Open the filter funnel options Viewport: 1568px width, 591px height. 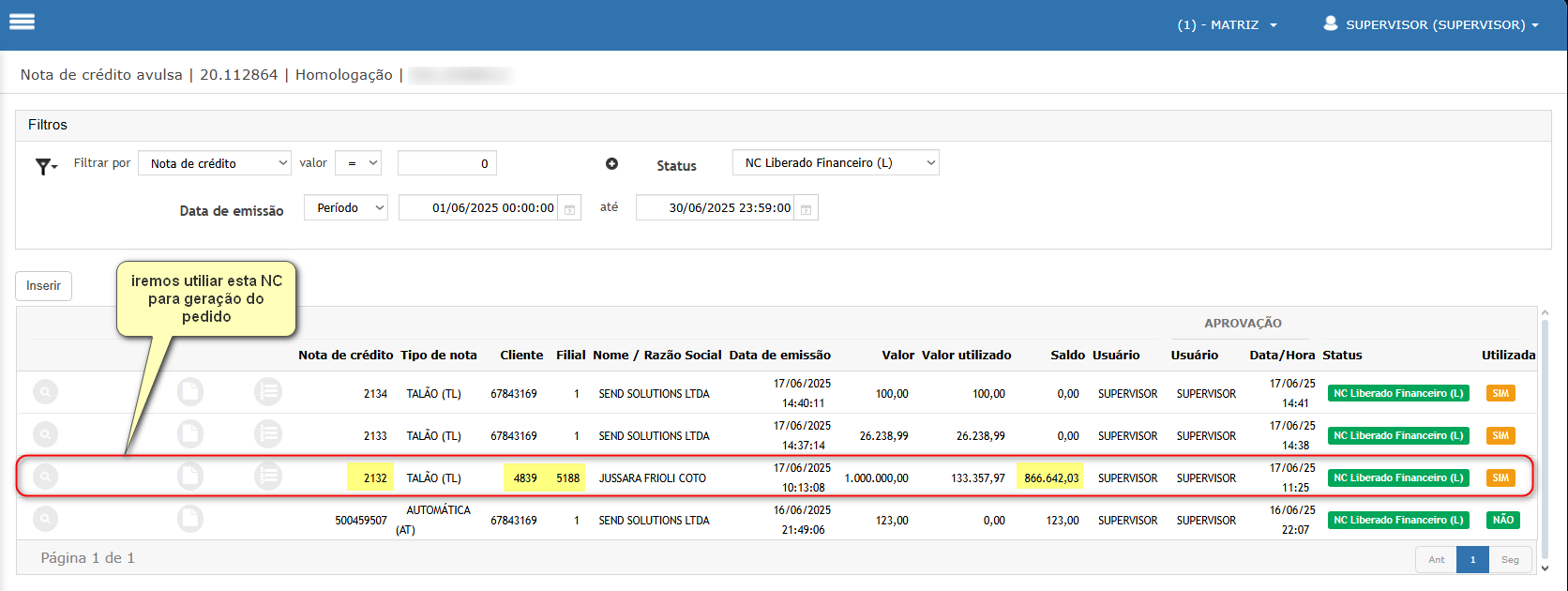[46, 166]
